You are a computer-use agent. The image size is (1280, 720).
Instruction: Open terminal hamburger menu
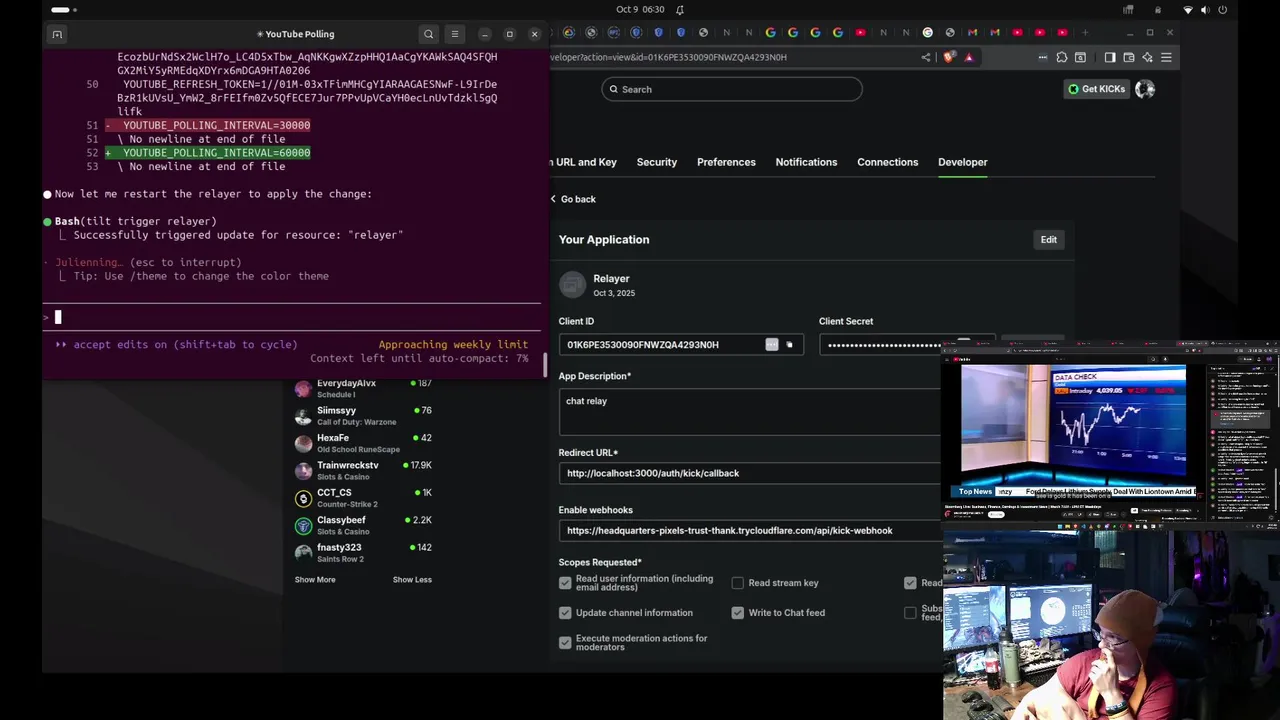pos(455,34)
